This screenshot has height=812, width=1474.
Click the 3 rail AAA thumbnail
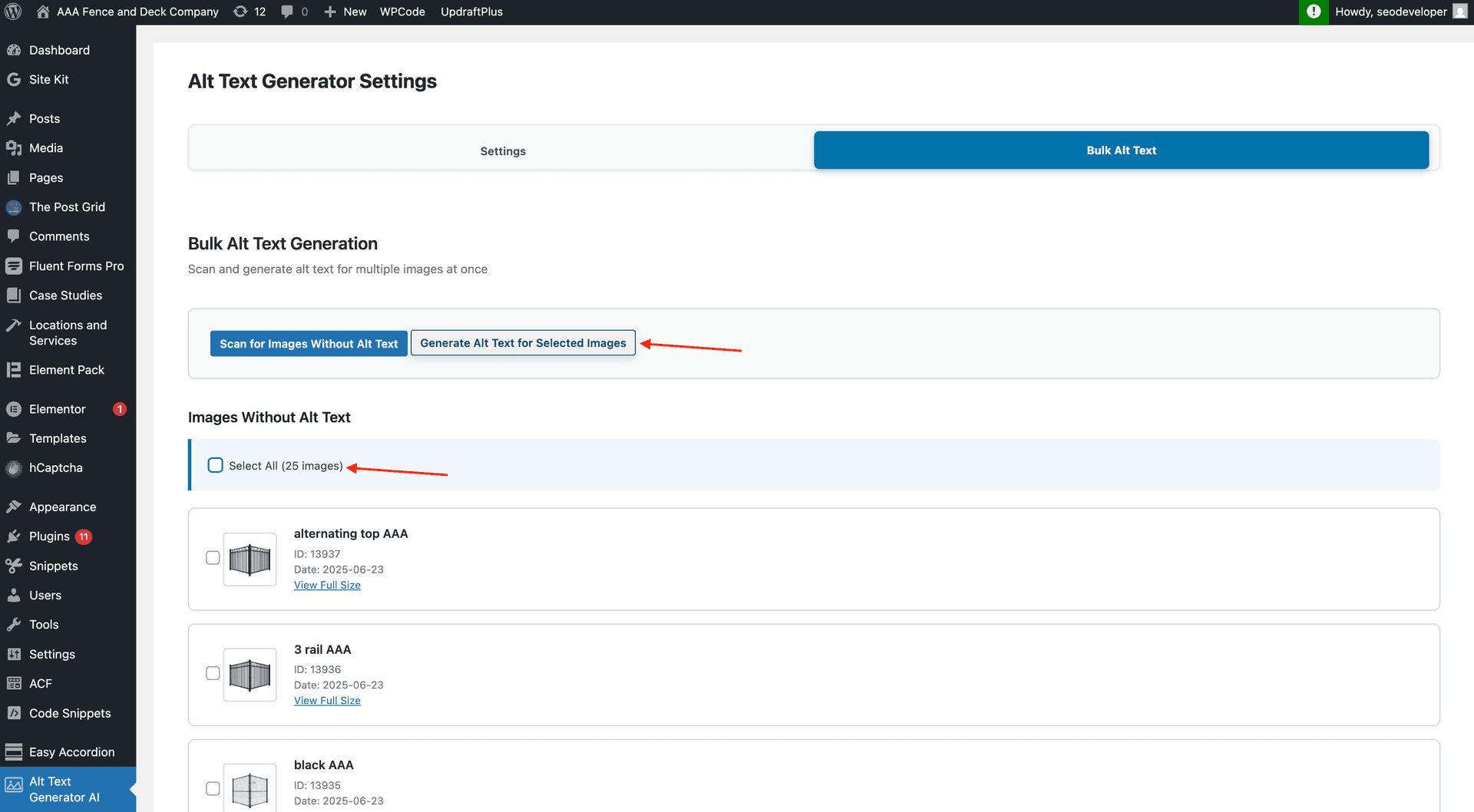pos(250,675)
